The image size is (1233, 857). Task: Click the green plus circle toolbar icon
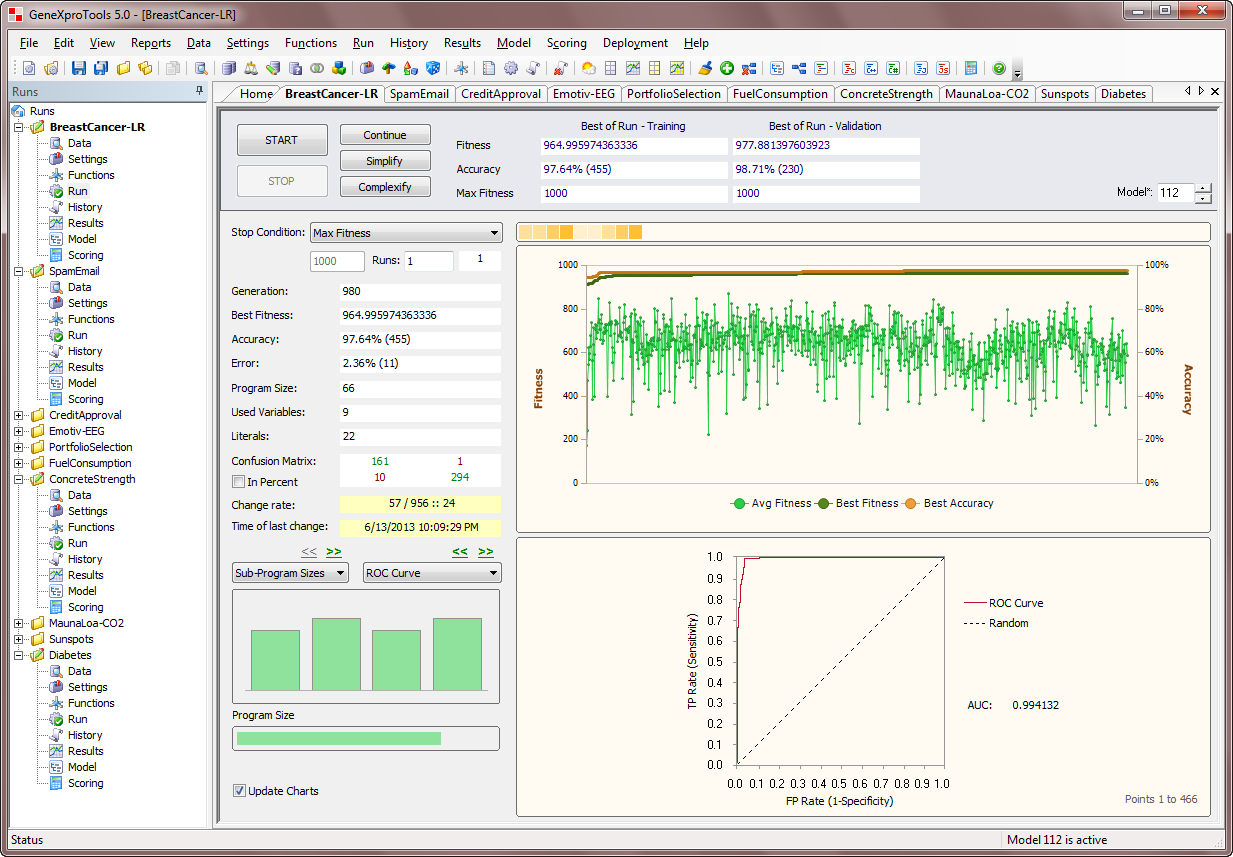(727, 69)
